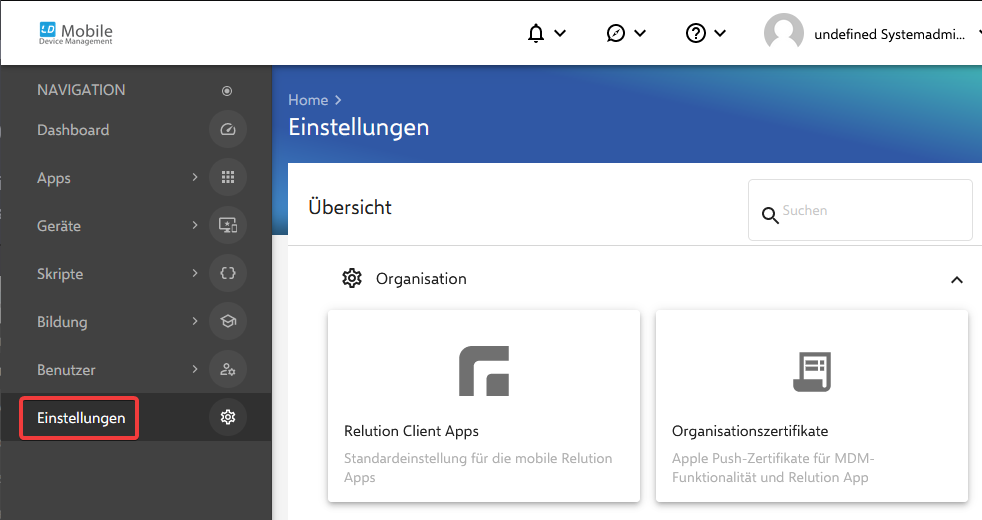
Task: Click the Apps grid icon
Action: pos(227,177)
